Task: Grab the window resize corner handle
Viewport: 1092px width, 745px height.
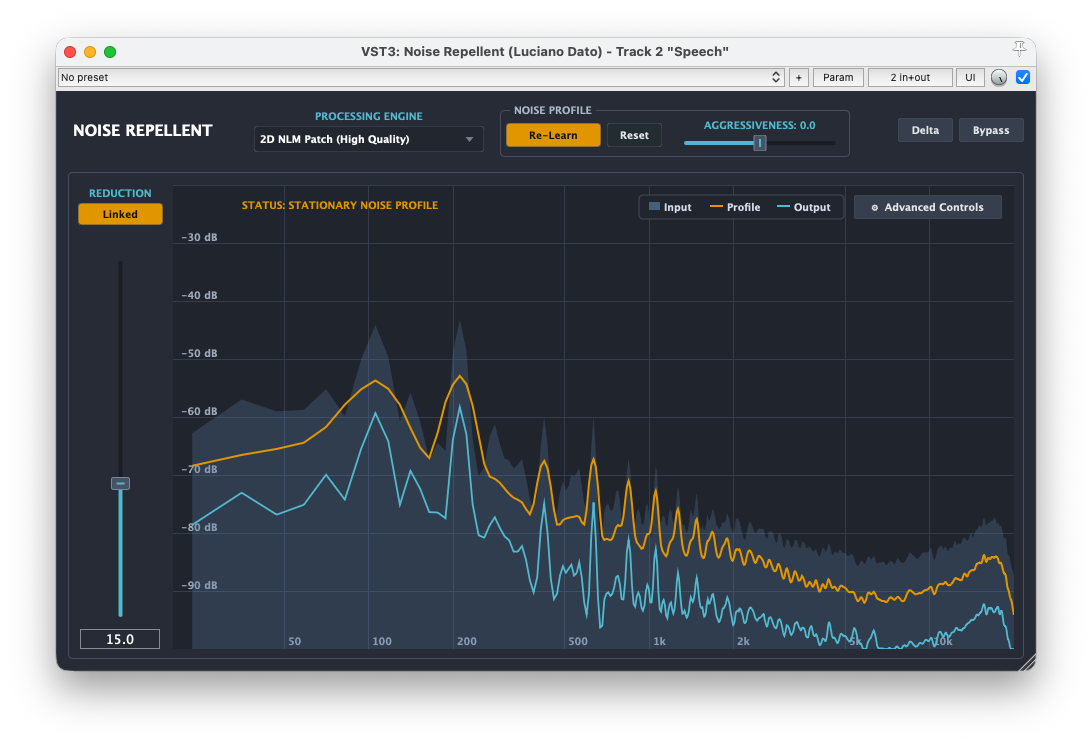Action: pos(1027,664)
